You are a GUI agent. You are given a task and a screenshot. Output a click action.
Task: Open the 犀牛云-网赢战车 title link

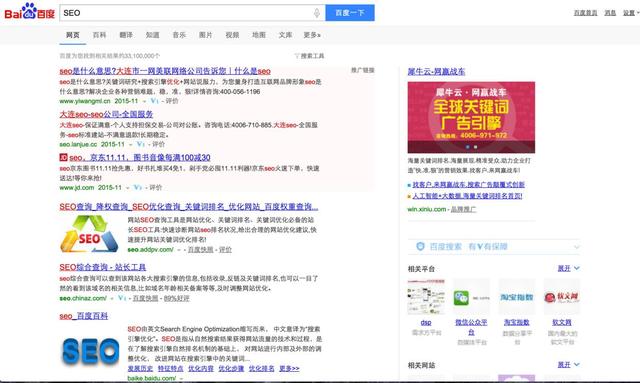(x=436, y=71)
